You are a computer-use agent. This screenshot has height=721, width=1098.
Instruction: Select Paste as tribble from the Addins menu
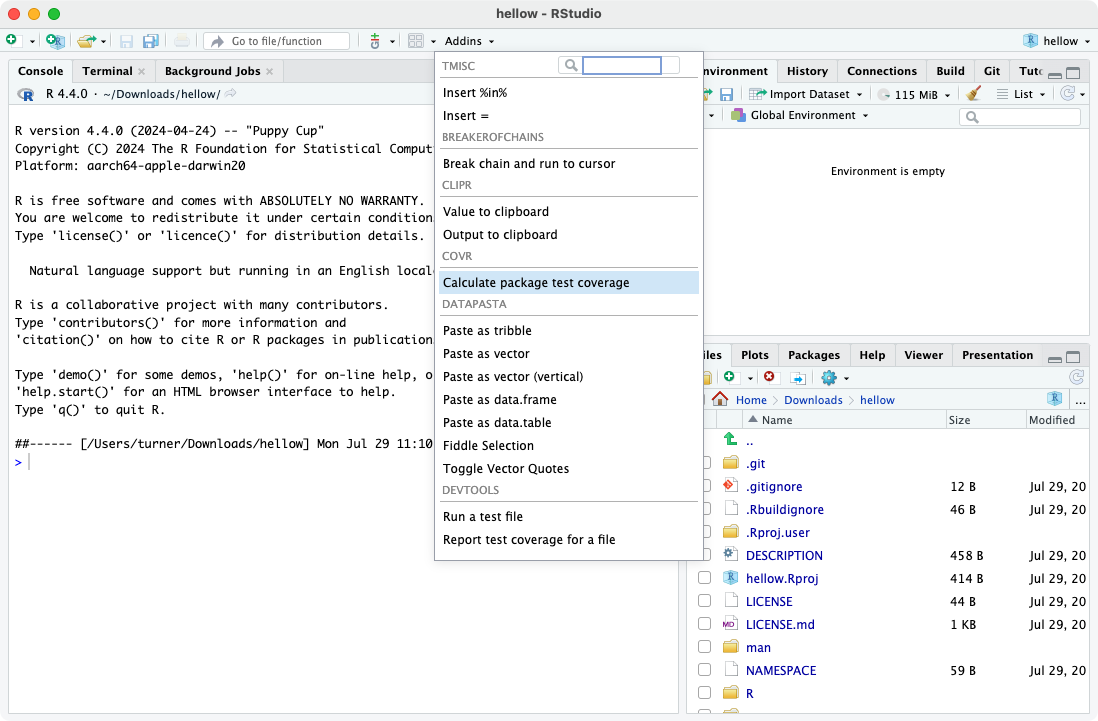(487, 330)
